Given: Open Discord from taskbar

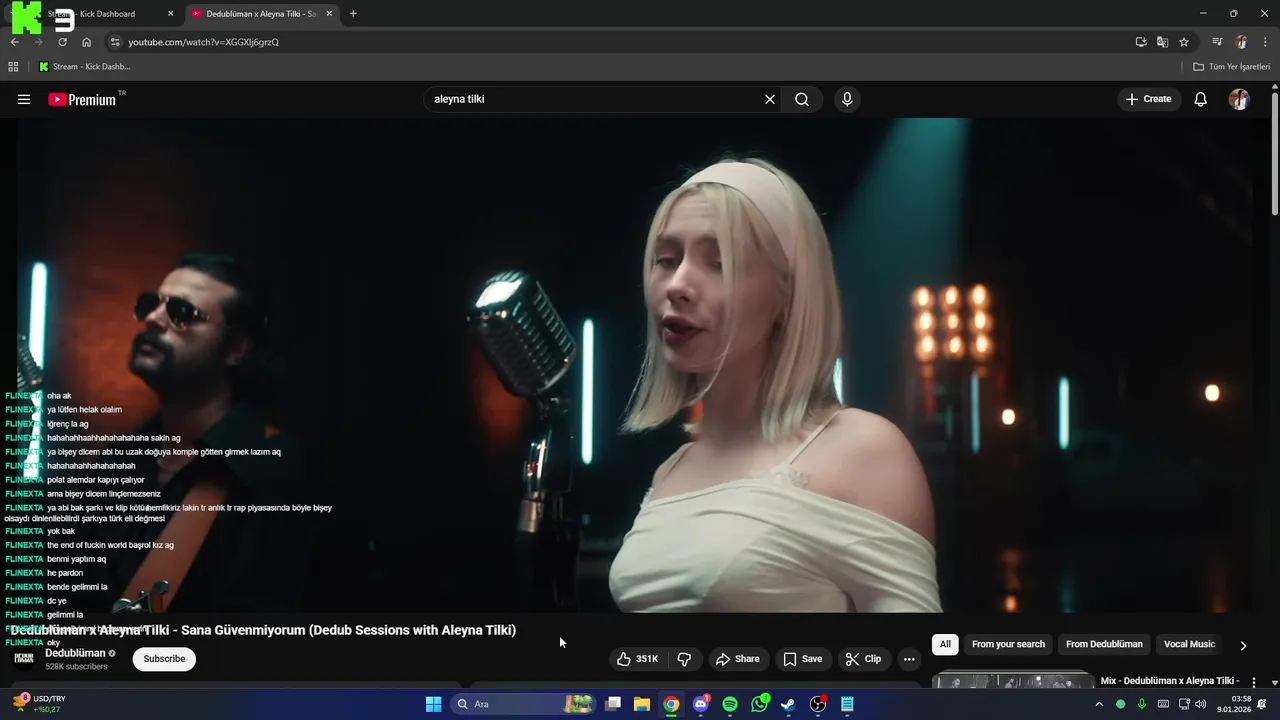Looking at the screenshot, I should point(701,704).
